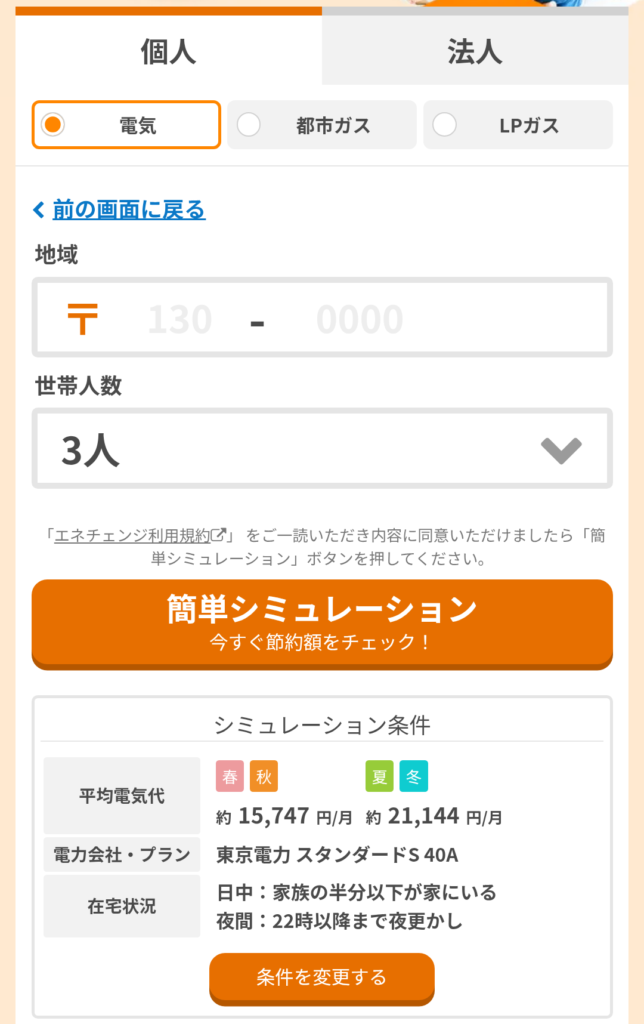
Task: Click the 条件を変更する button
Action: click(x=321, y=977)
